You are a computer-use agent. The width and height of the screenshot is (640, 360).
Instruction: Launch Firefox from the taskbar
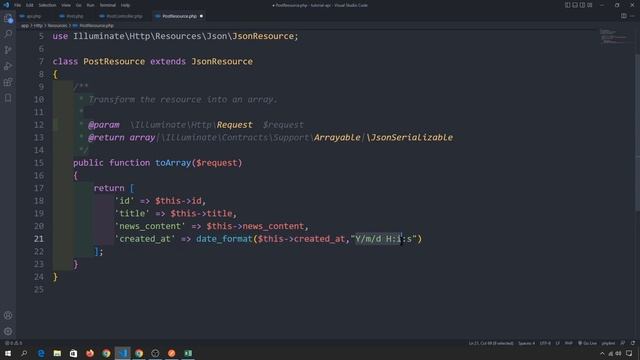[x=90, y=353]
